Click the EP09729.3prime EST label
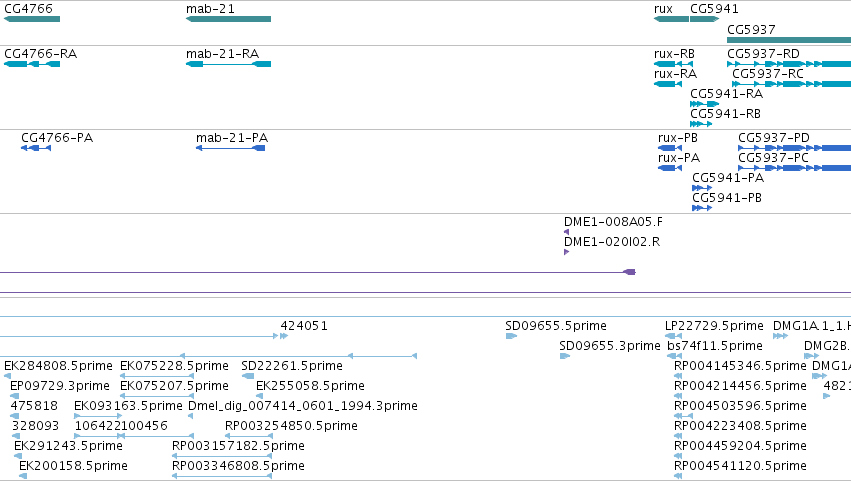Image resolution: width=851 pixels, height=481 pixels. click(x=60, y=386)
